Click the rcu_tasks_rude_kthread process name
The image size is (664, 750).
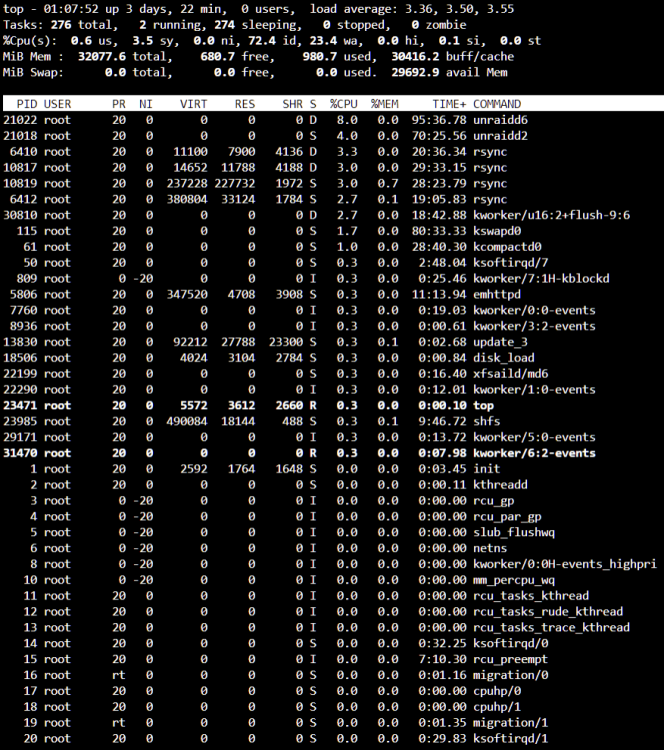(548, 611)
